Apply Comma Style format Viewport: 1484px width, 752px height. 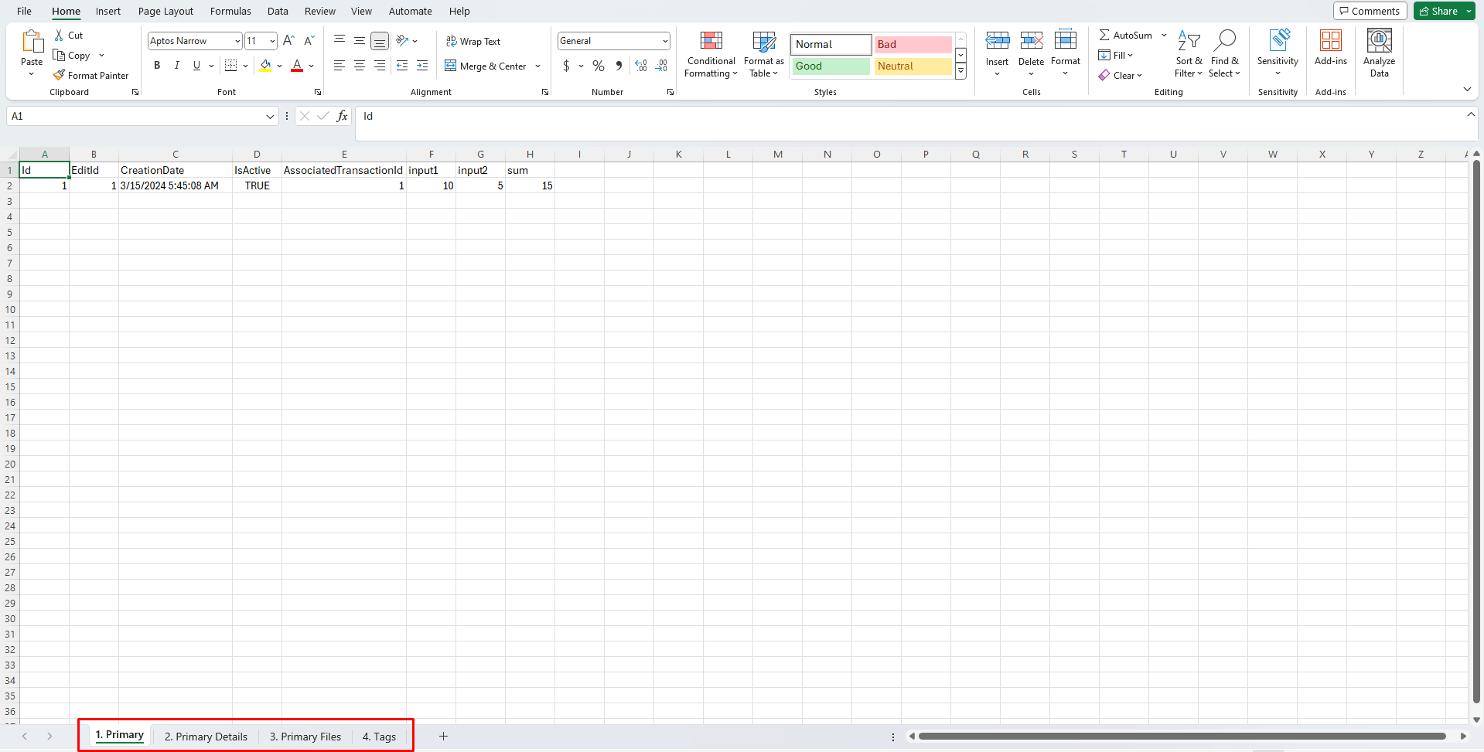[x=619, y=66]
